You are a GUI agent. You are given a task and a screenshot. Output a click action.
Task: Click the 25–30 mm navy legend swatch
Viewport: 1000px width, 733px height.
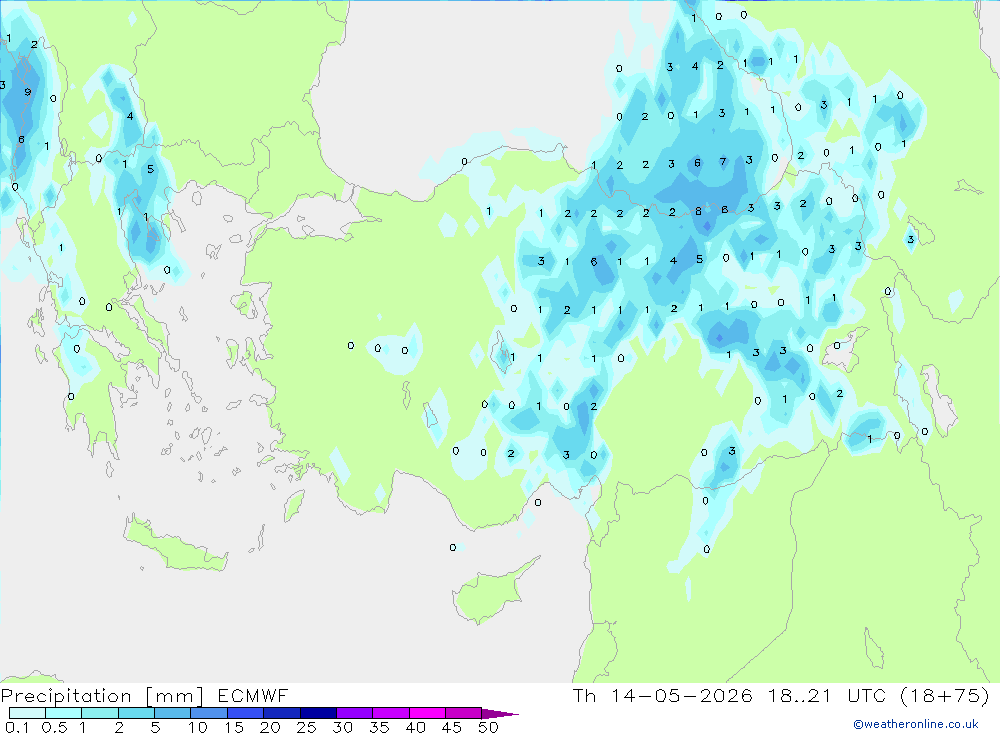(318, 713)
